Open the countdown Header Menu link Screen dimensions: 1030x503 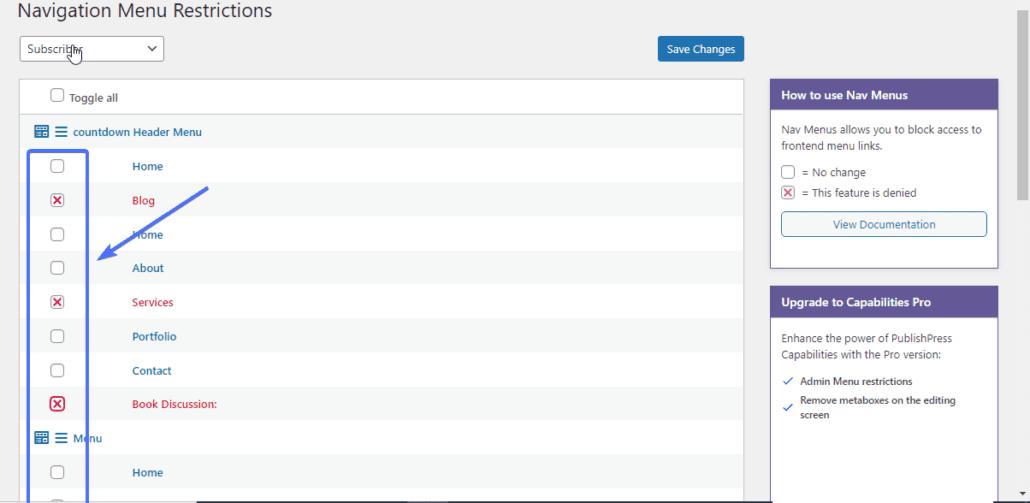point(137,132)
